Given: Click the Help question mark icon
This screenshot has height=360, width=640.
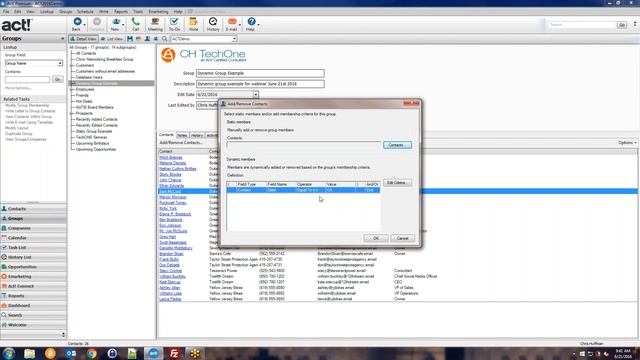Looking at the screenshot, I should [251, 22].
